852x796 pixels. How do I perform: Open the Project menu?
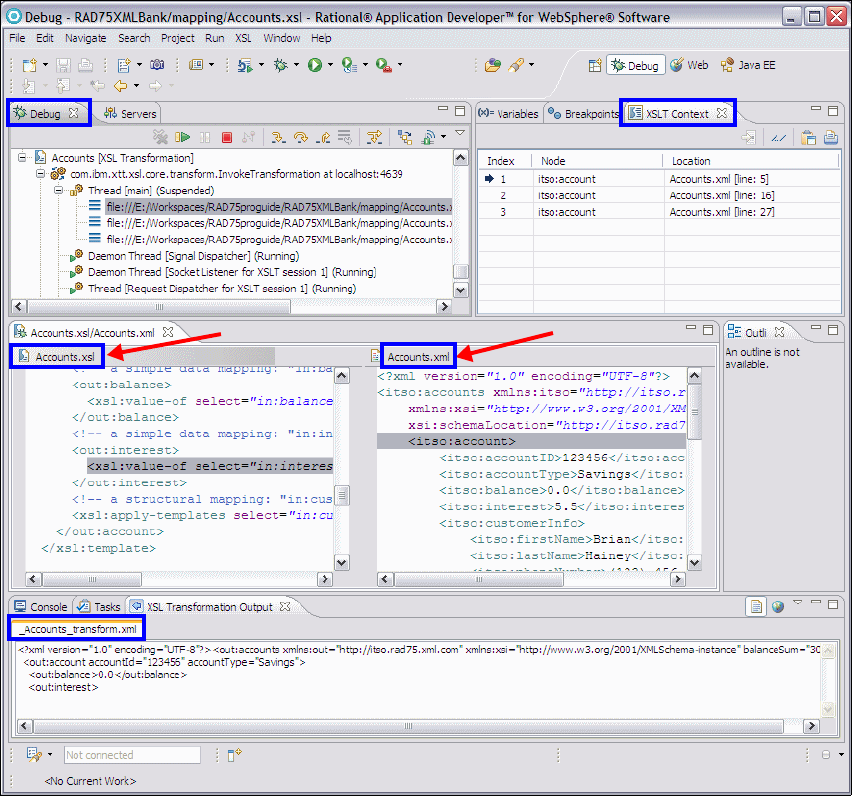click(177, 38)
